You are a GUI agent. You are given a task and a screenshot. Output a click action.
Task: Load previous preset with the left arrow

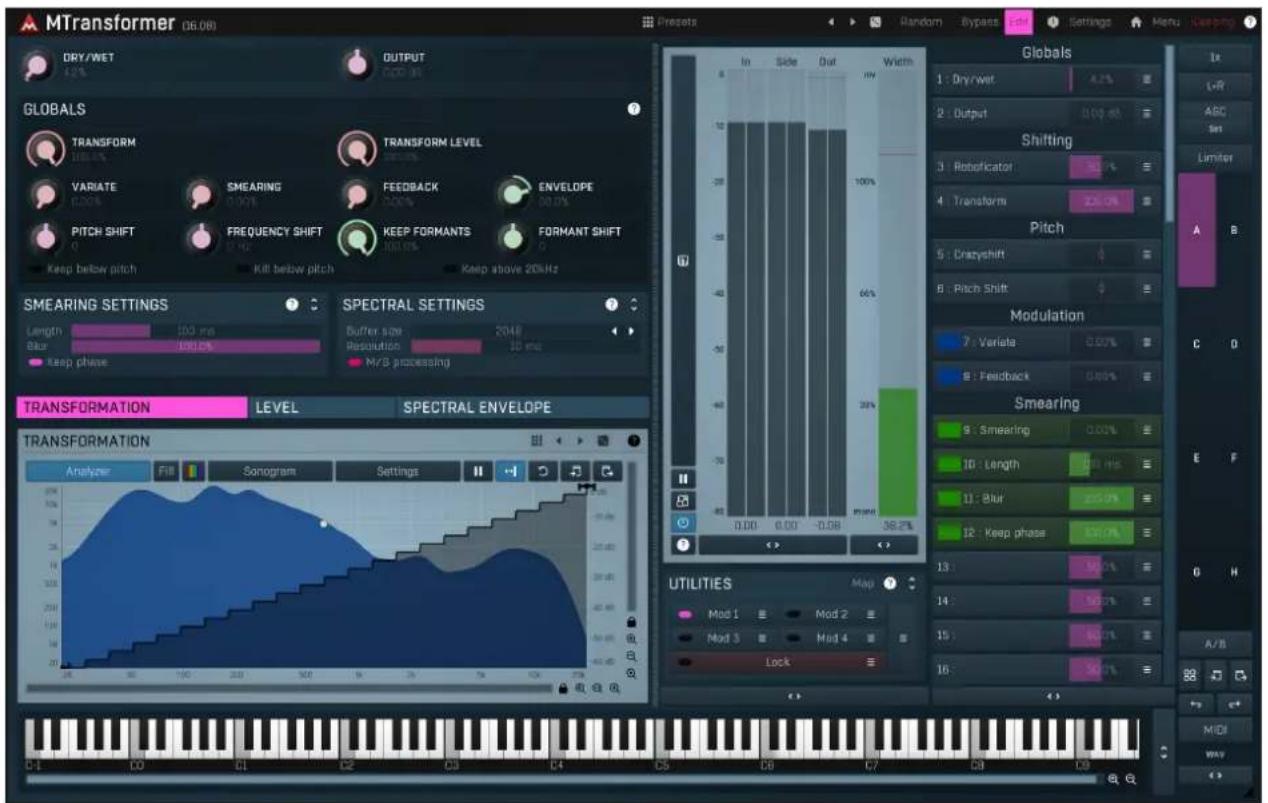(x=832, y=21)
